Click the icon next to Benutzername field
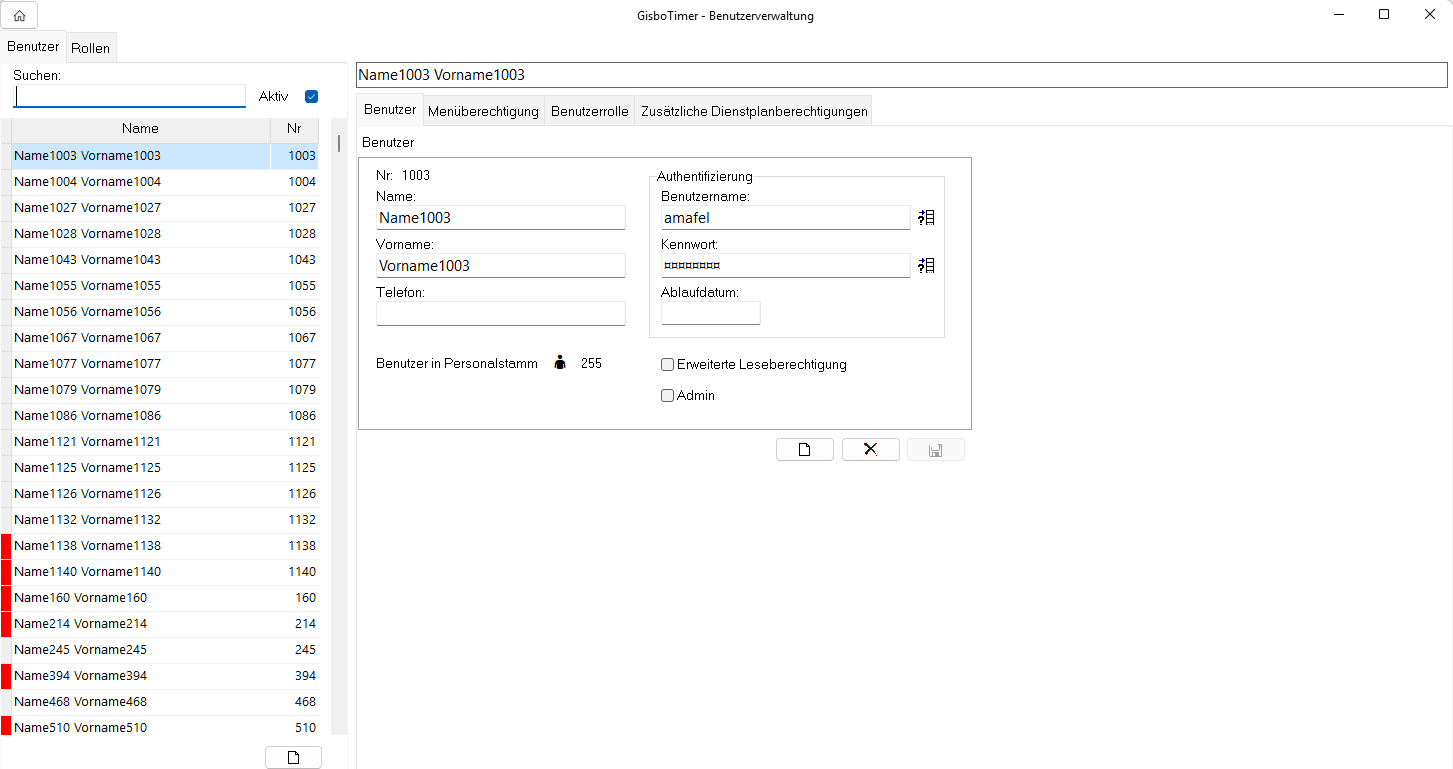1453x769 pixels. click(x=926, y=217)
